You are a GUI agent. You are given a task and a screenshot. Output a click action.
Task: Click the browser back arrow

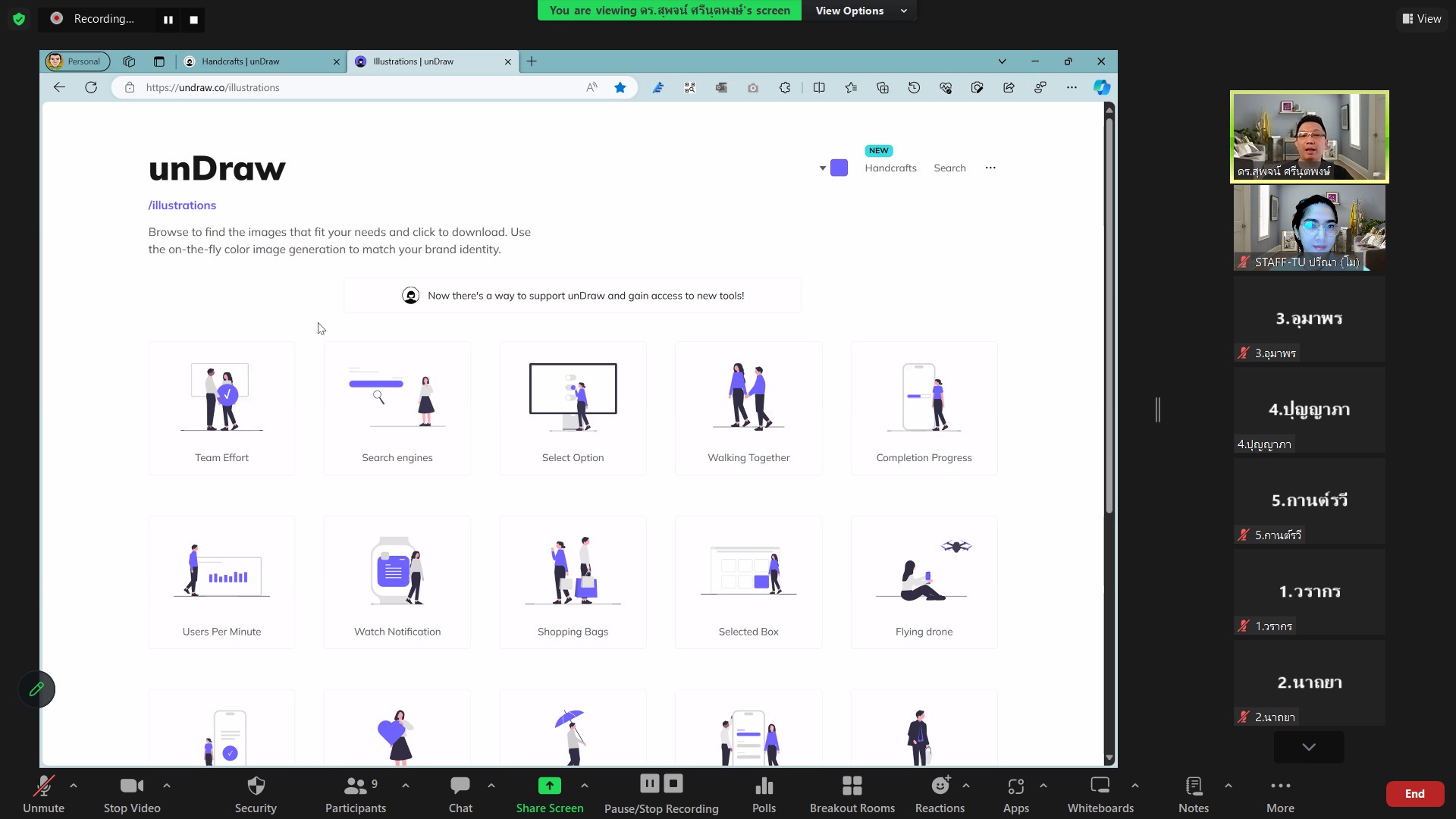(59, 87)
